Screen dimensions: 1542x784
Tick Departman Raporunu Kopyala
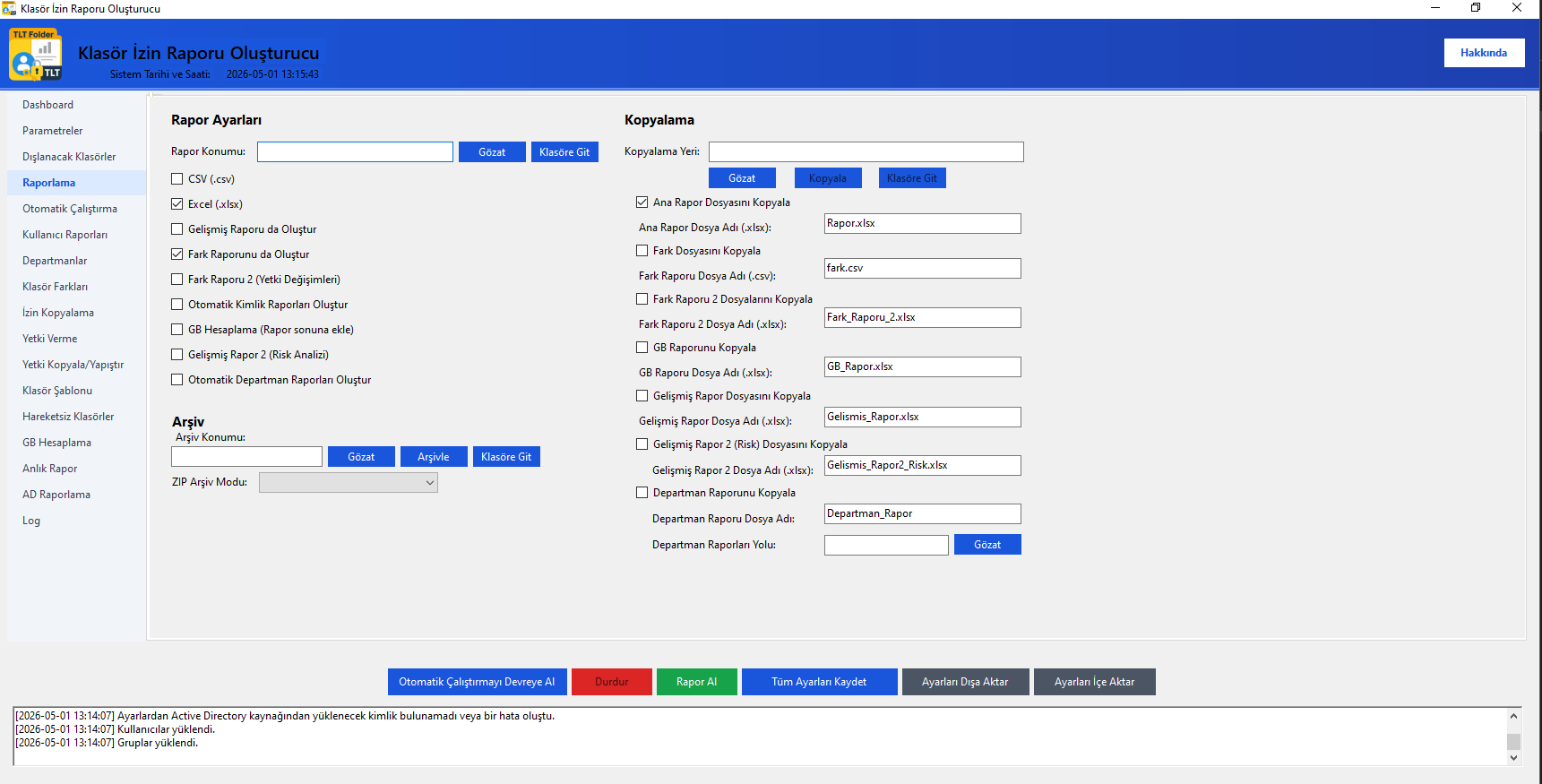(642, 493)
